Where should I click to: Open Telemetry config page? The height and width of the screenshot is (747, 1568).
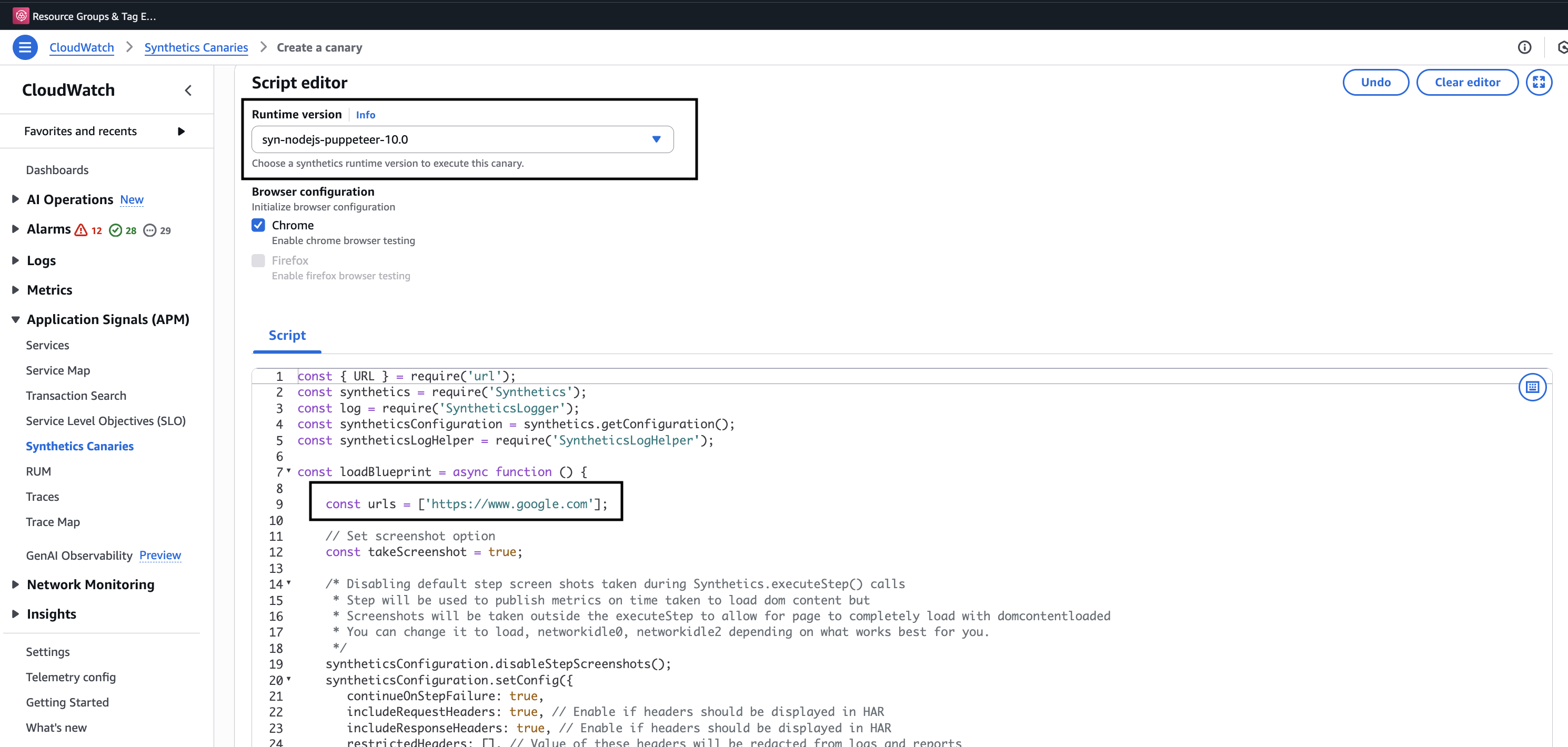point(71,677)
